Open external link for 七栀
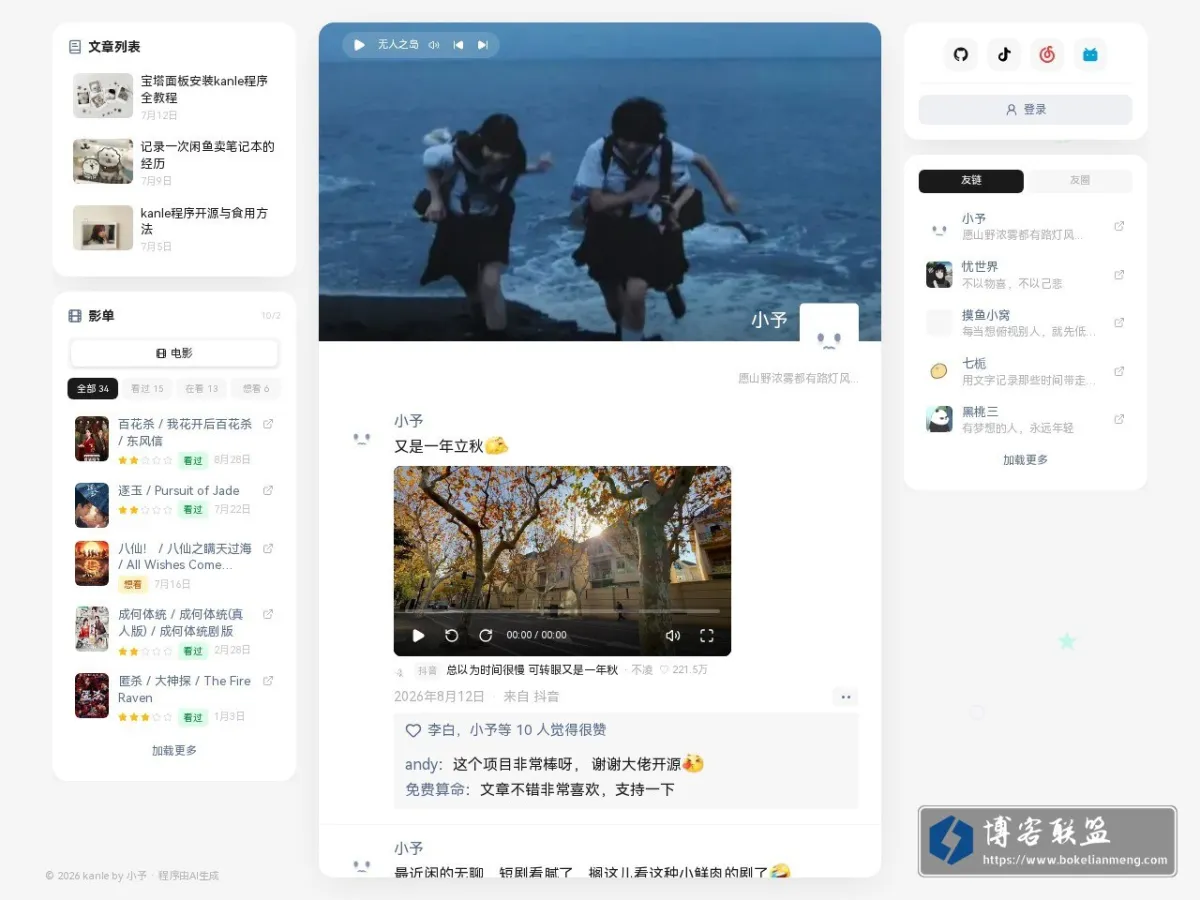Image resolution: width=1200 pixels, height=900 pixels. pyautogui.click(x=1119, y=371)
